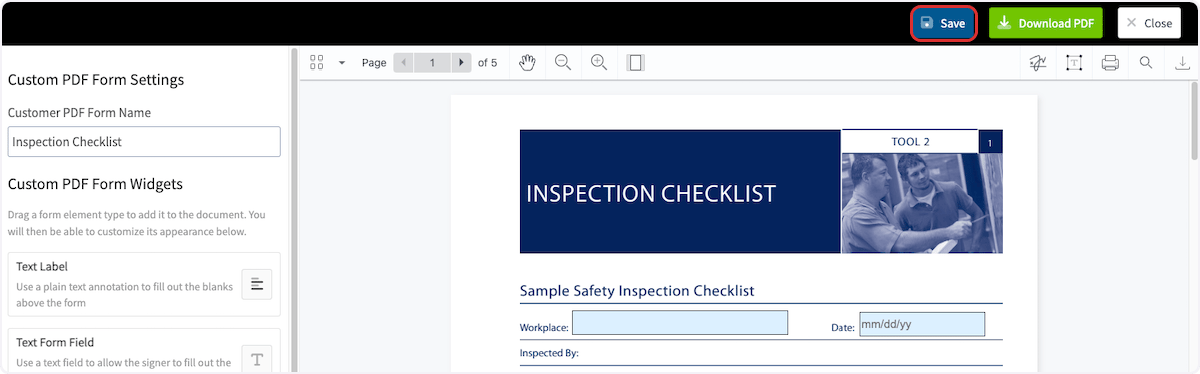Select the Text Form Field widget icon

pos(256,360)
